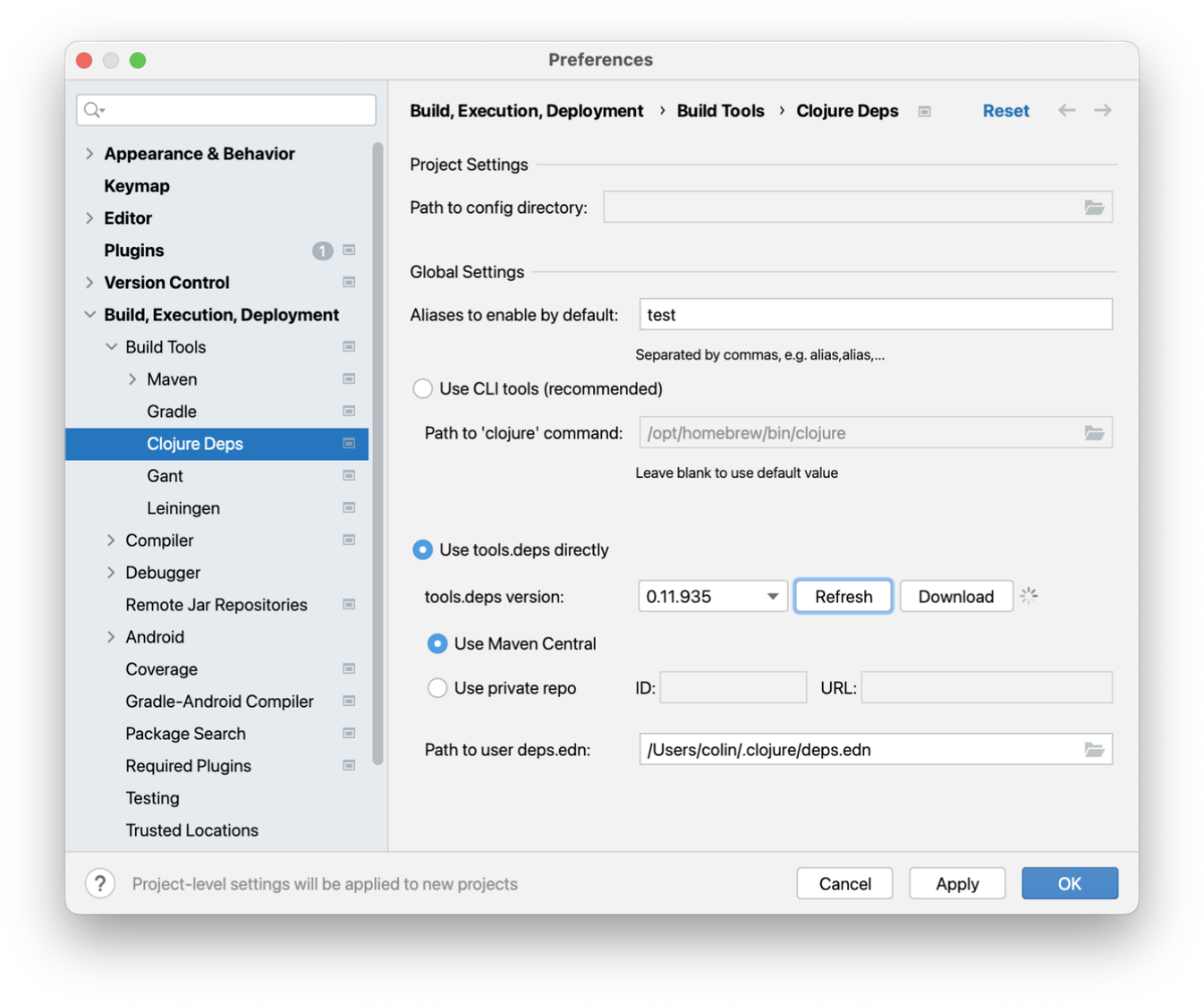
Task: Select Use CLI tools (recommended) option
Action: 422,388
